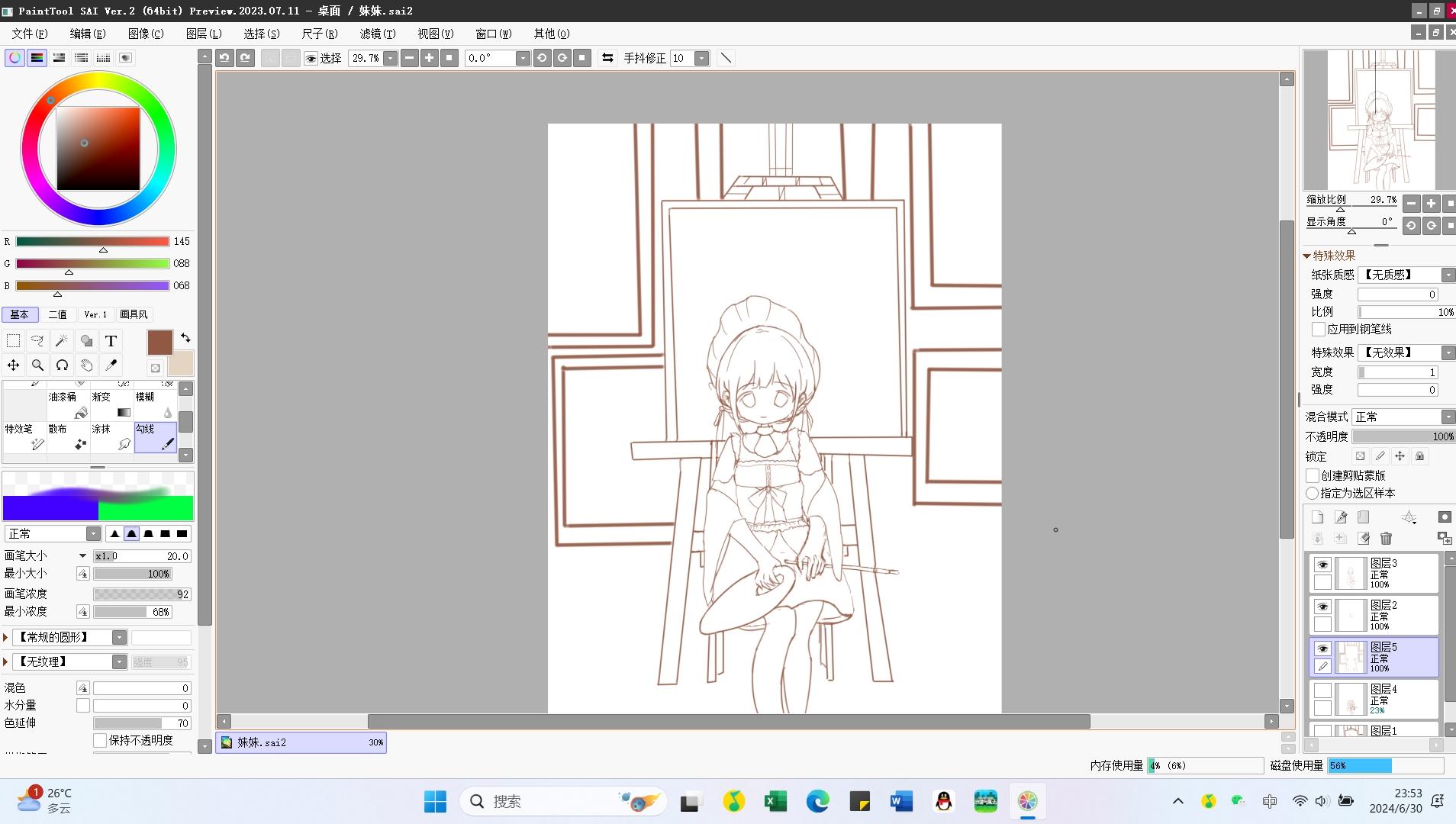1456x824 pixels.
Task: Select the rectangular selection tool
Action: pyautogui.click(x=14, y=341)
